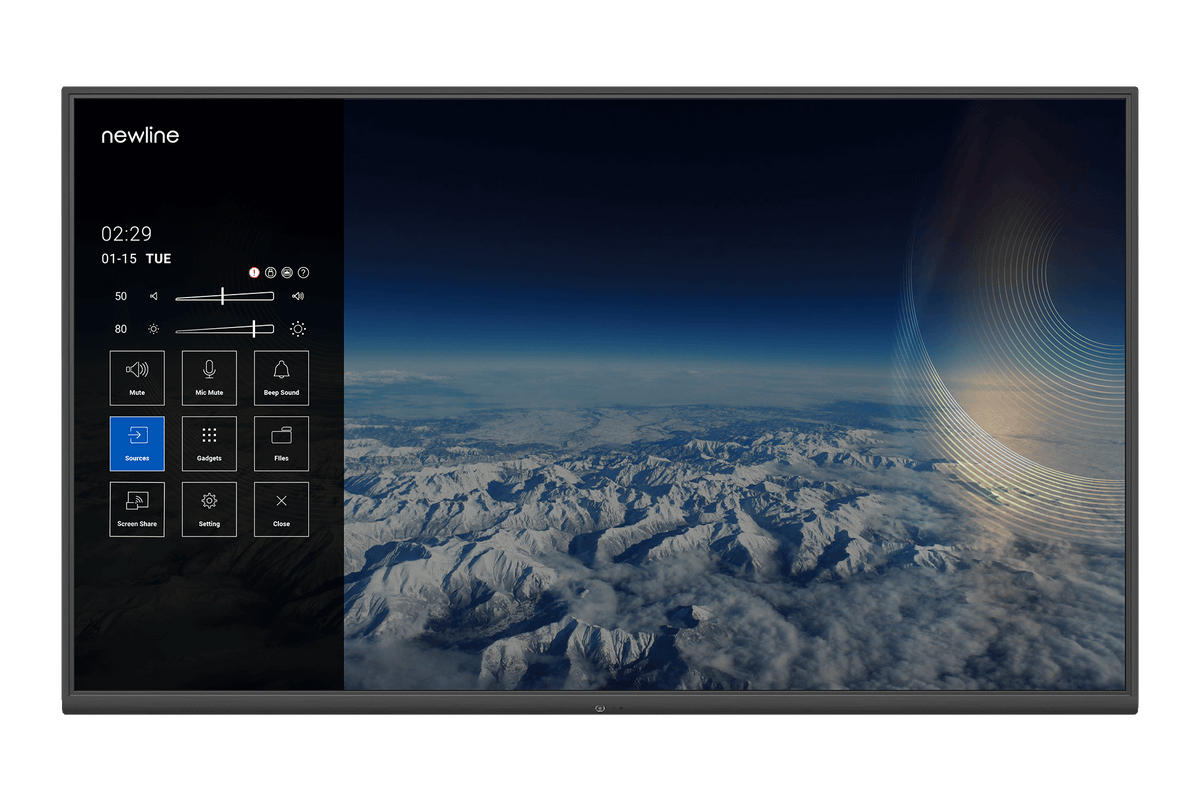
Task: Click the 02:29 clock display
Action: click(x=126, y=234)
